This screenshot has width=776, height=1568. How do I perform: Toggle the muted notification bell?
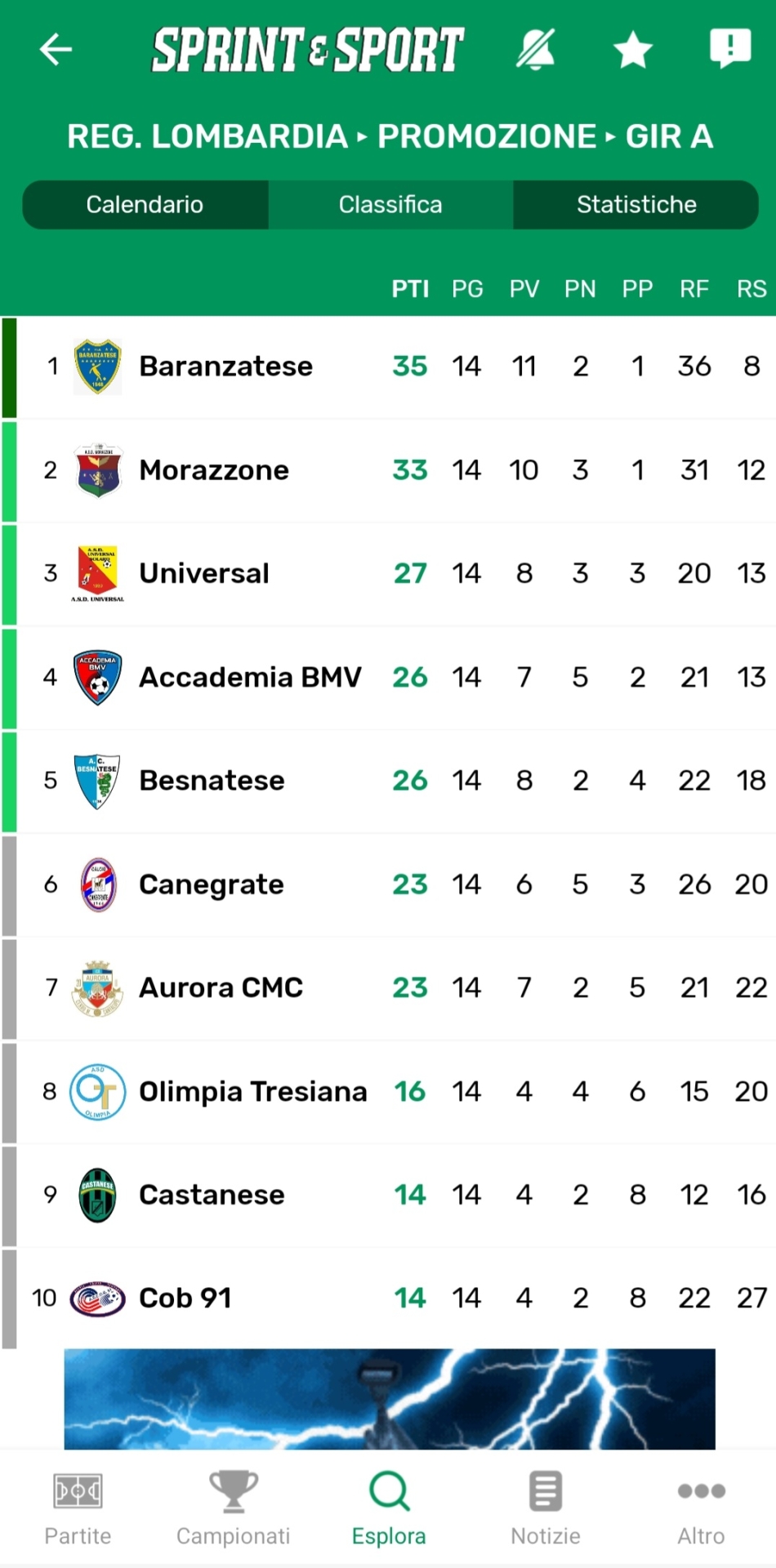pos(536,50)
